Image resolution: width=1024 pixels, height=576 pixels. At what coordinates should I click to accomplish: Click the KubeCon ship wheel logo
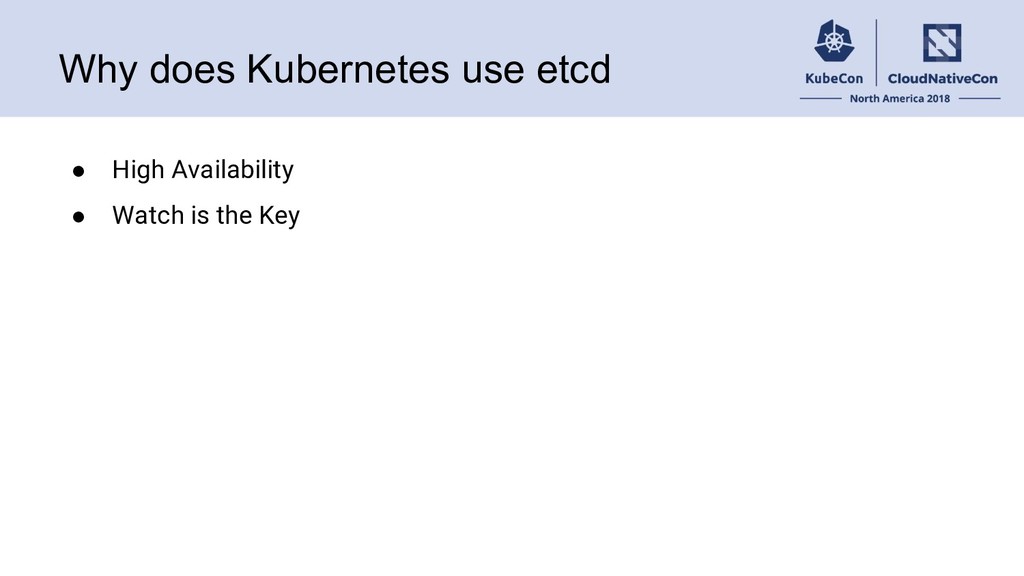[834, 40]
